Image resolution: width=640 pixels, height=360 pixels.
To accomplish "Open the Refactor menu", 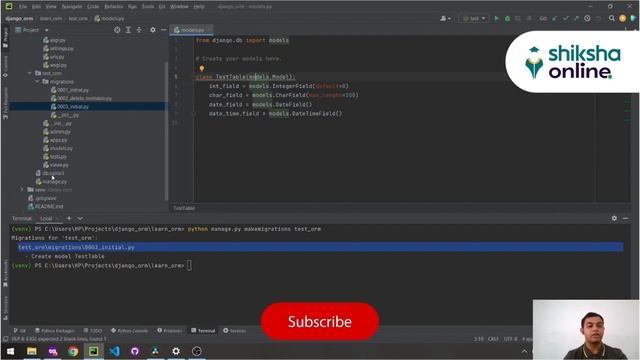I will (x=114, y=7).
